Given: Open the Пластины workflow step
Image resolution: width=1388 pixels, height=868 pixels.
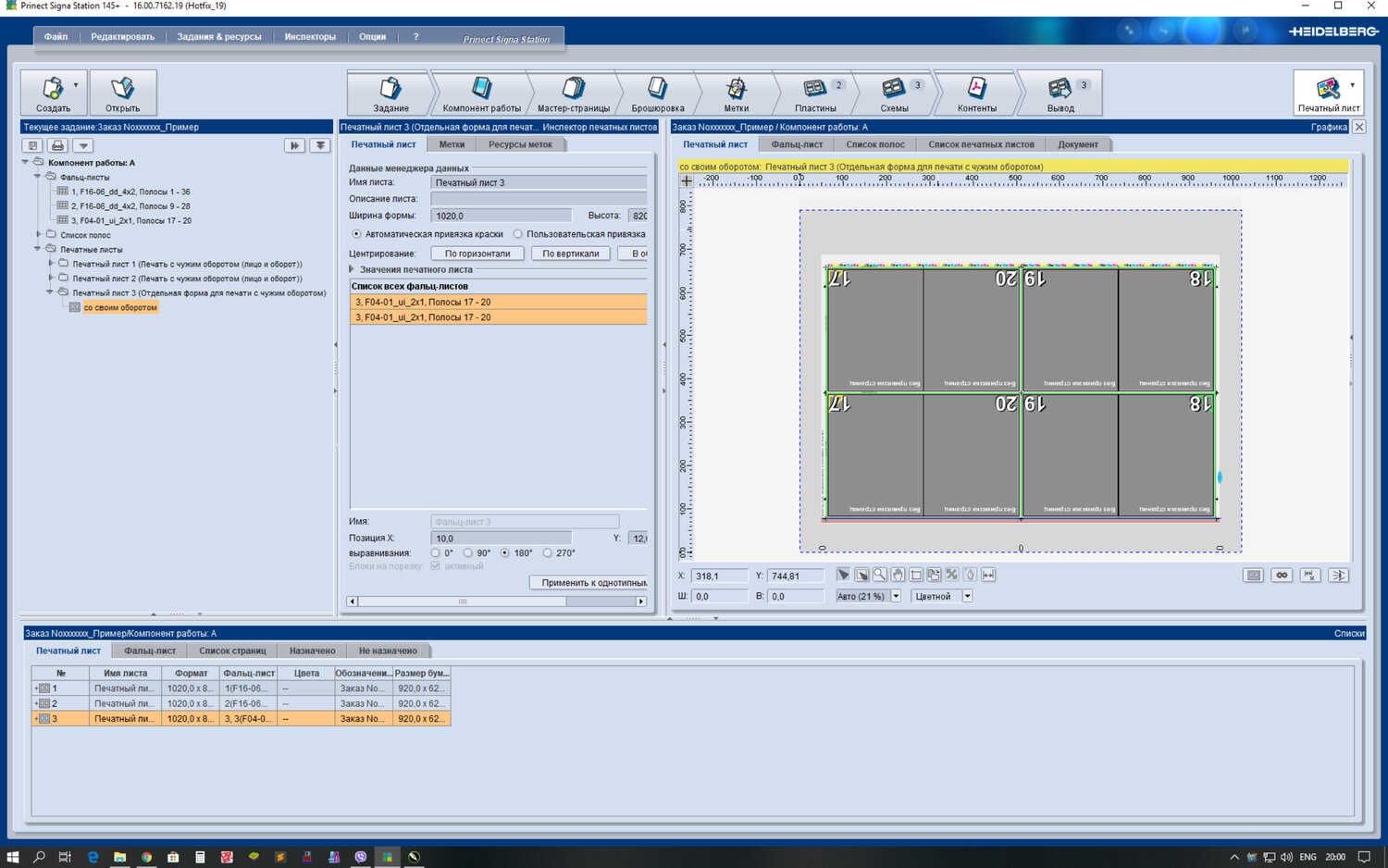Looking at the screenshot, I should [815, 93].
